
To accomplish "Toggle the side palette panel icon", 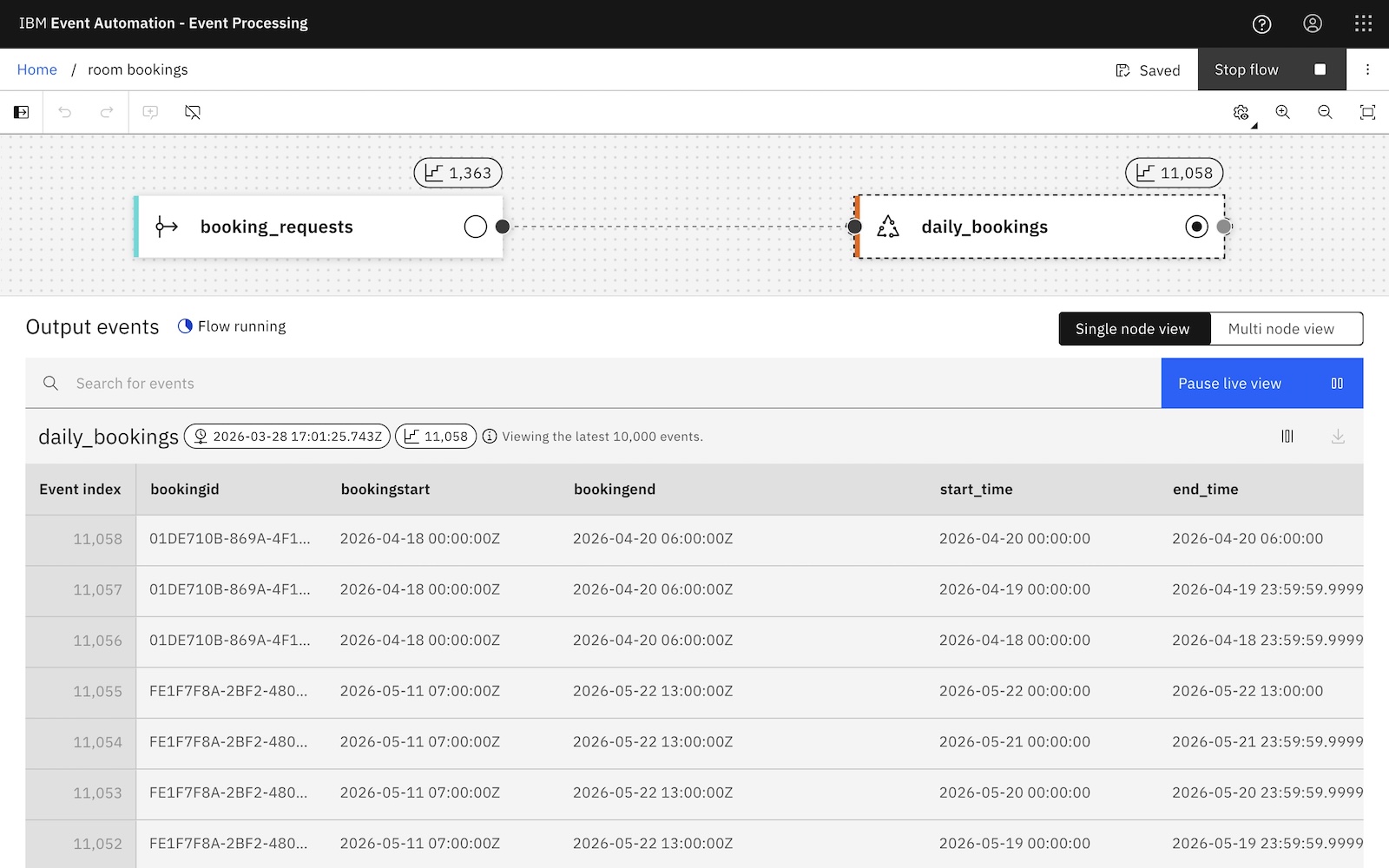I will click(x=22, y=112).
